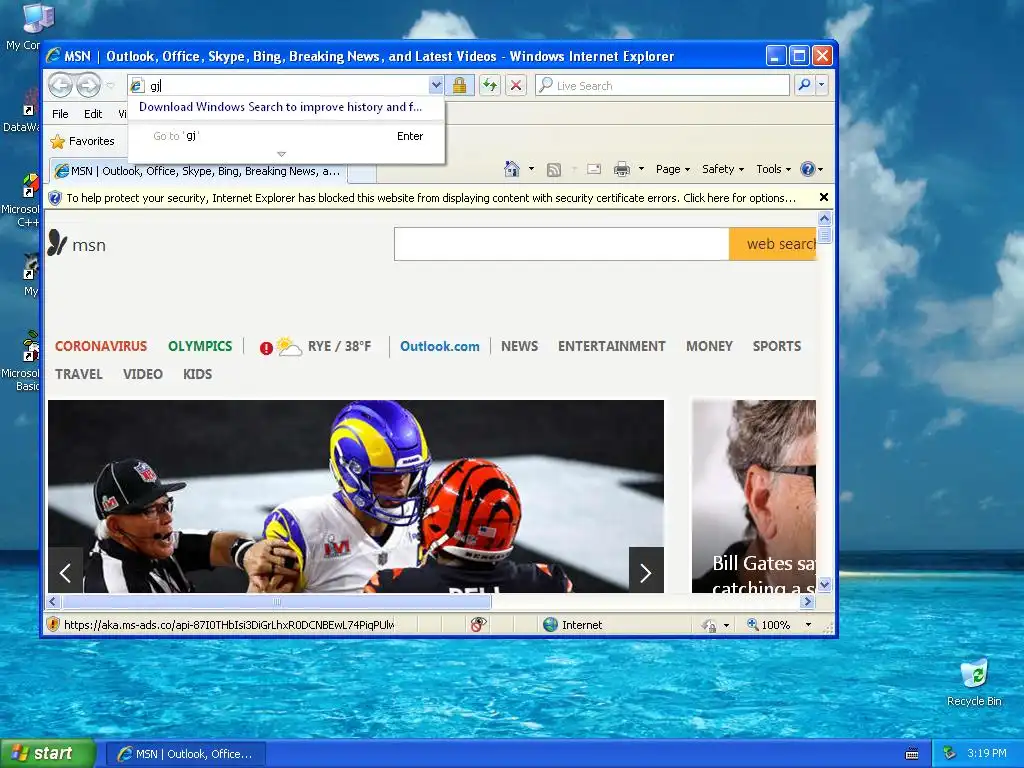Expand the Home button dropdown arrow
This screenshot has height=768, width=1024.
(x=531, y=169)
